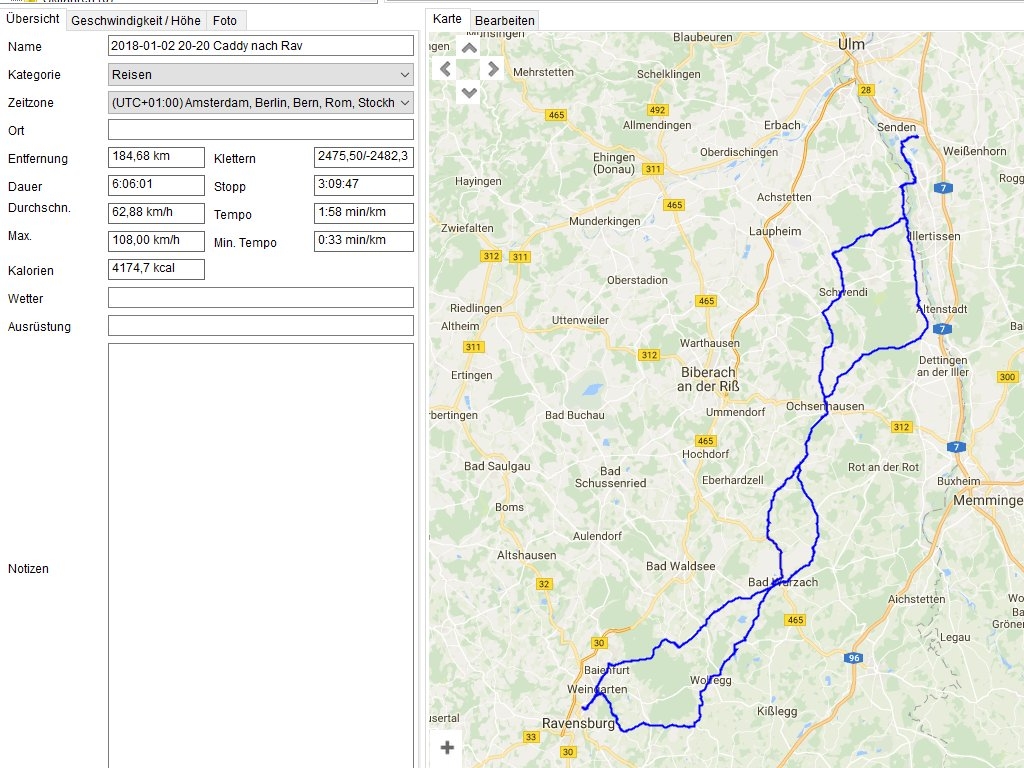Open the Foto tab
Image resolution: width=1024 pixels, height=768 pixels.
[x=225, y=20]
